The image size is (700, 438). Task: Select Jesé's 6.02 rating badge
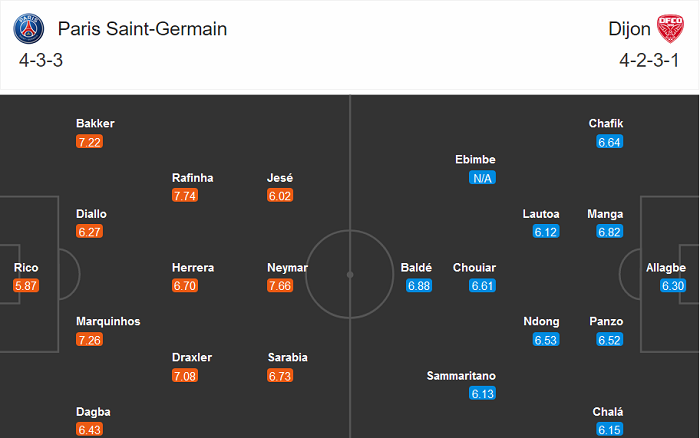click(281, 196)
